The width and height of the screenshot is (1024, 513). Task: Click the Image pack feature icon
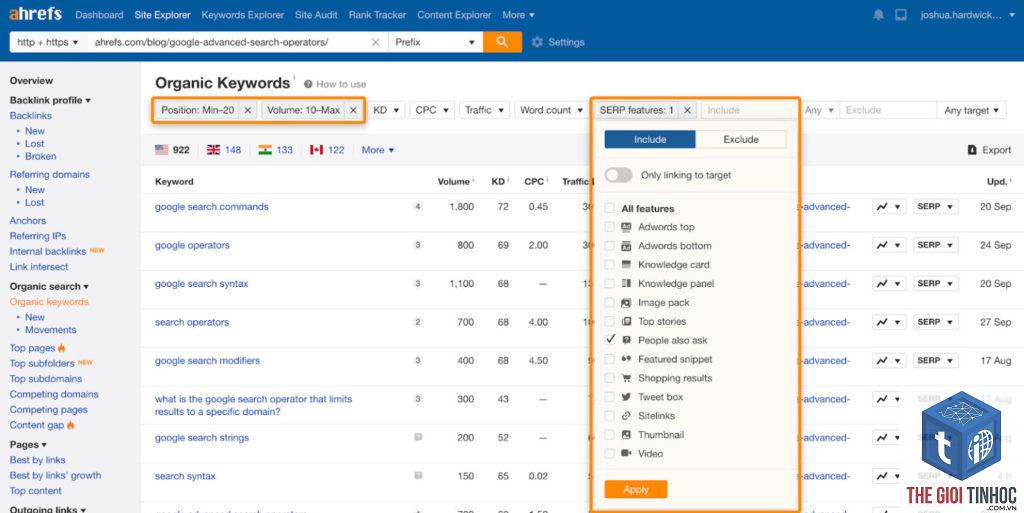[x=626, y=303]
